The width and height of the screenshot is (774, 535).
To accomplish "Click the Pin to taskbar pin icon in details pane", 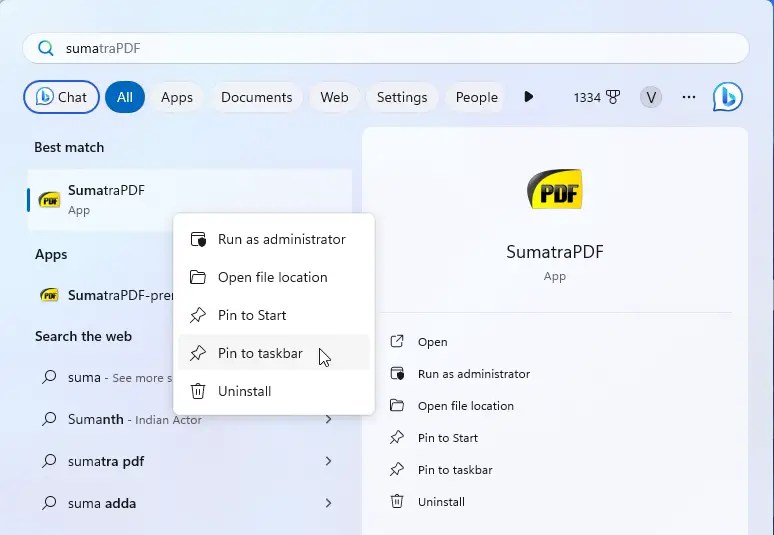I will (x=397, y=469).
